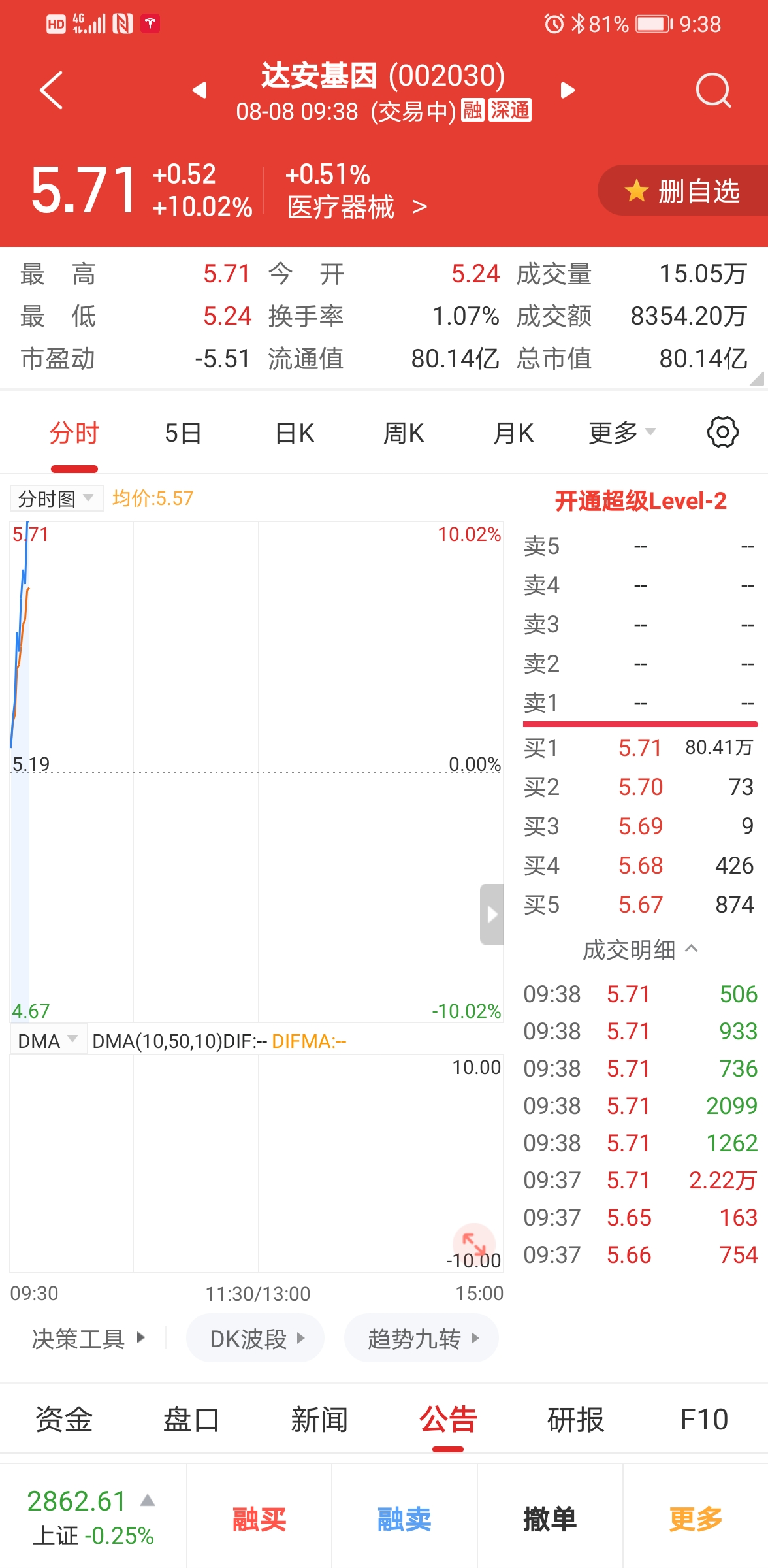The width and height of the screenshot is (768, 1568).
Task: Go to previous stock with left triangle
Action: [200, 90]
